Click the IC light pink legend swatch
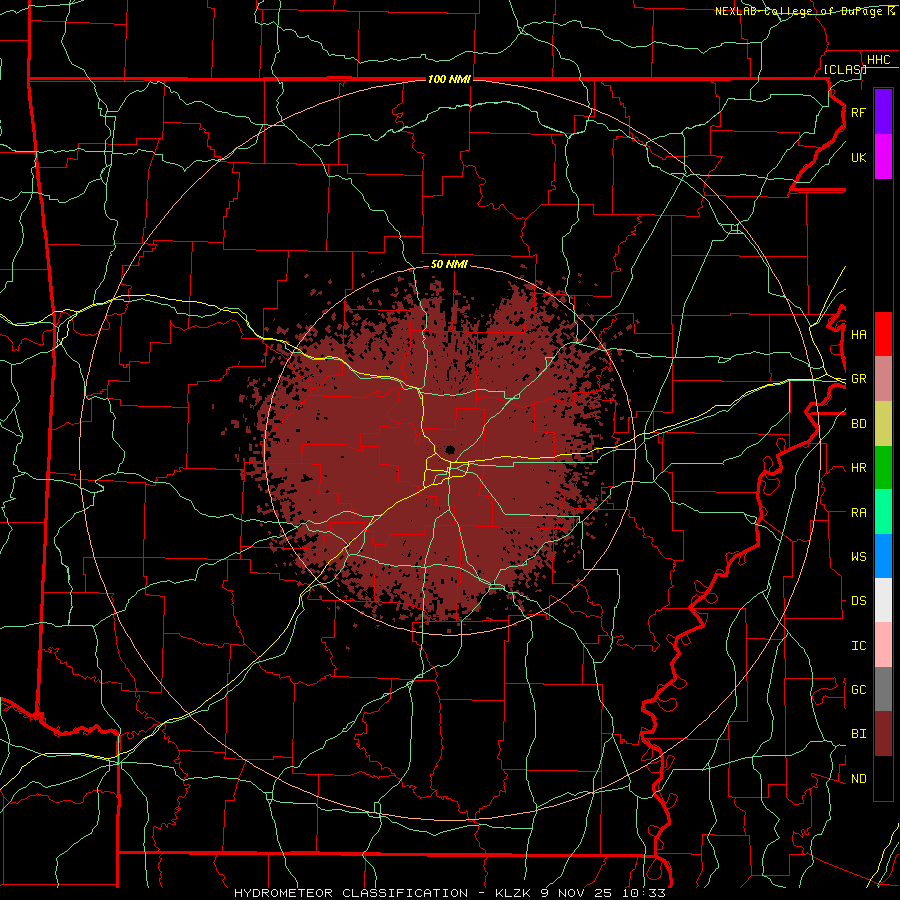The width and height of the screenshot is (900, 900). [x=883, y=645]
